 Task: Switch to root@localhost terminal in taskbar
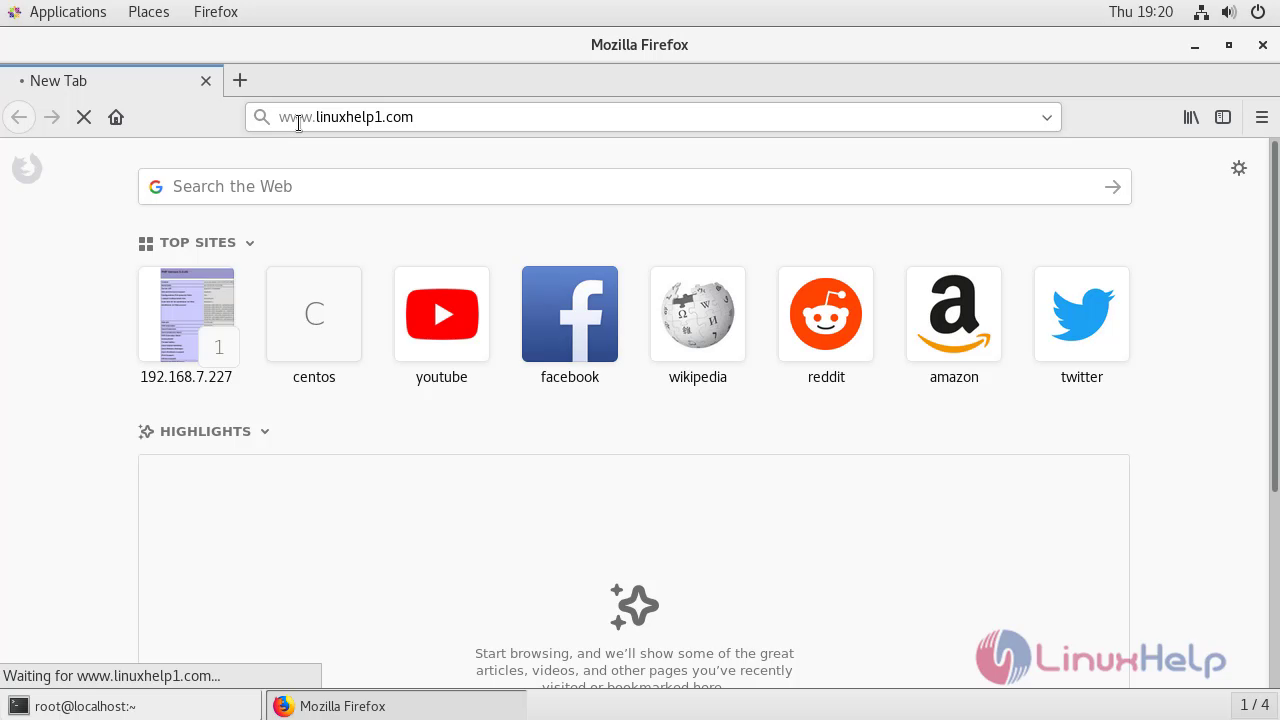(x=132, y=706)
